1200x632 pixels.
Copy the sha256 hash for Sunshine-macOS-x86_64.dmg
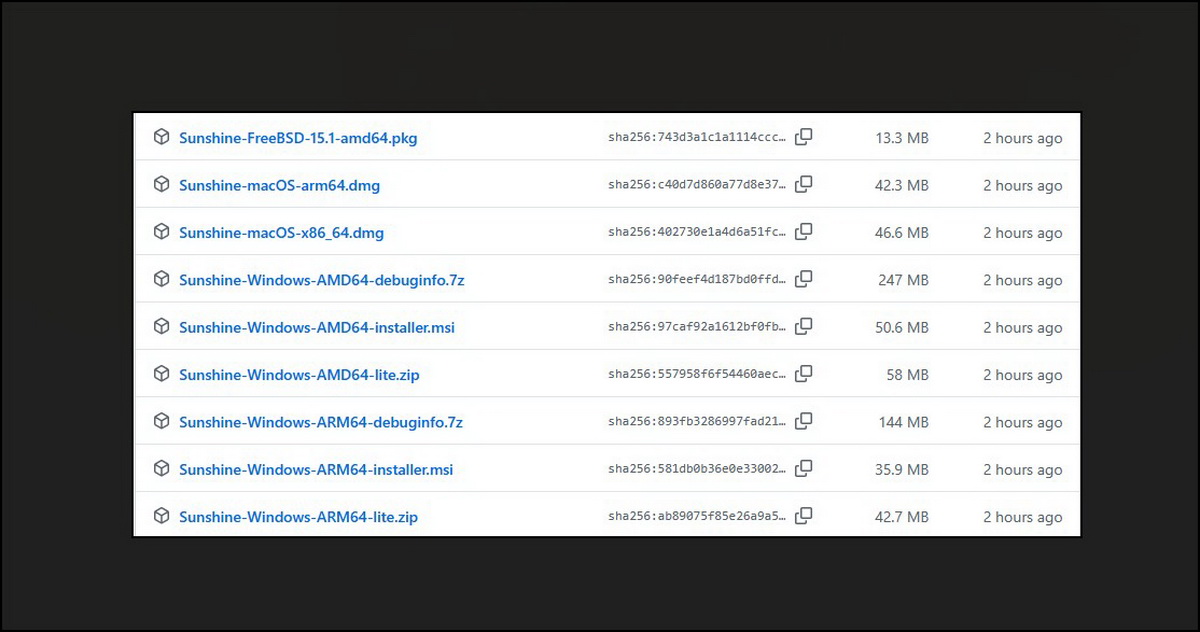click(803, 232)
